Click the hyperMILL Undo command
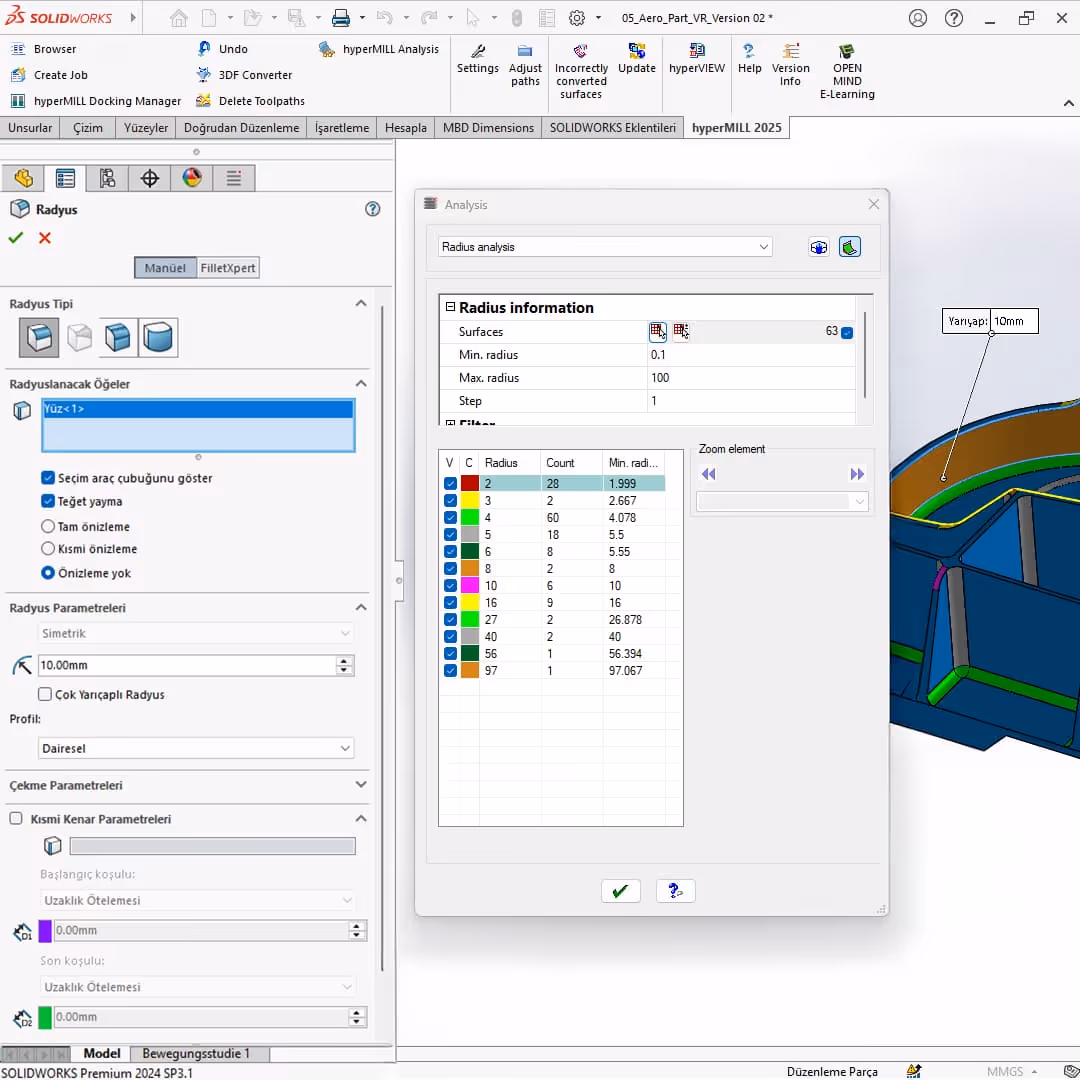Screen dimensions: 1080x1080 (222, 49)
